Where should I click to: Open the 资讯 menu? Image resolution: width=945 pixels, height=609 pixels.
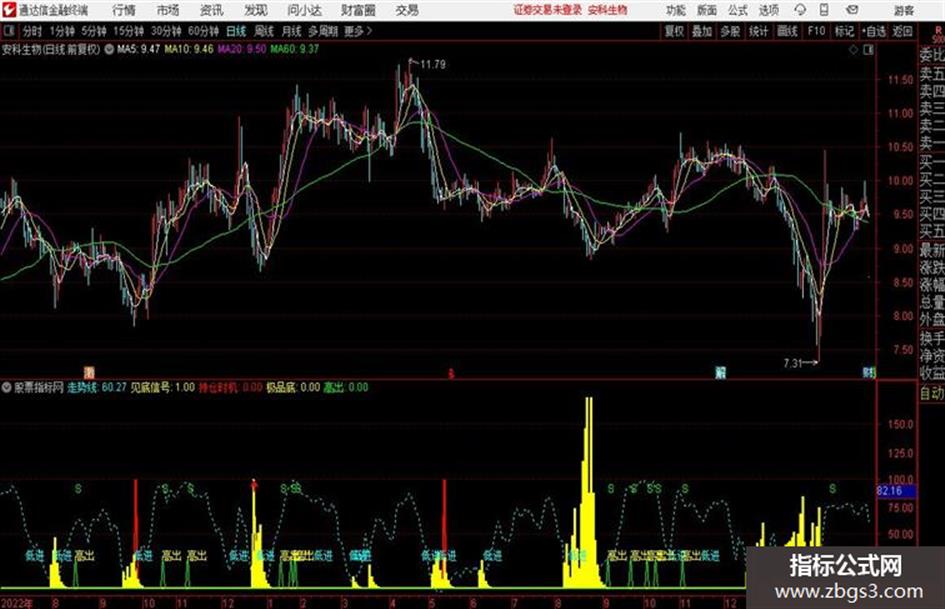point(211,10)
